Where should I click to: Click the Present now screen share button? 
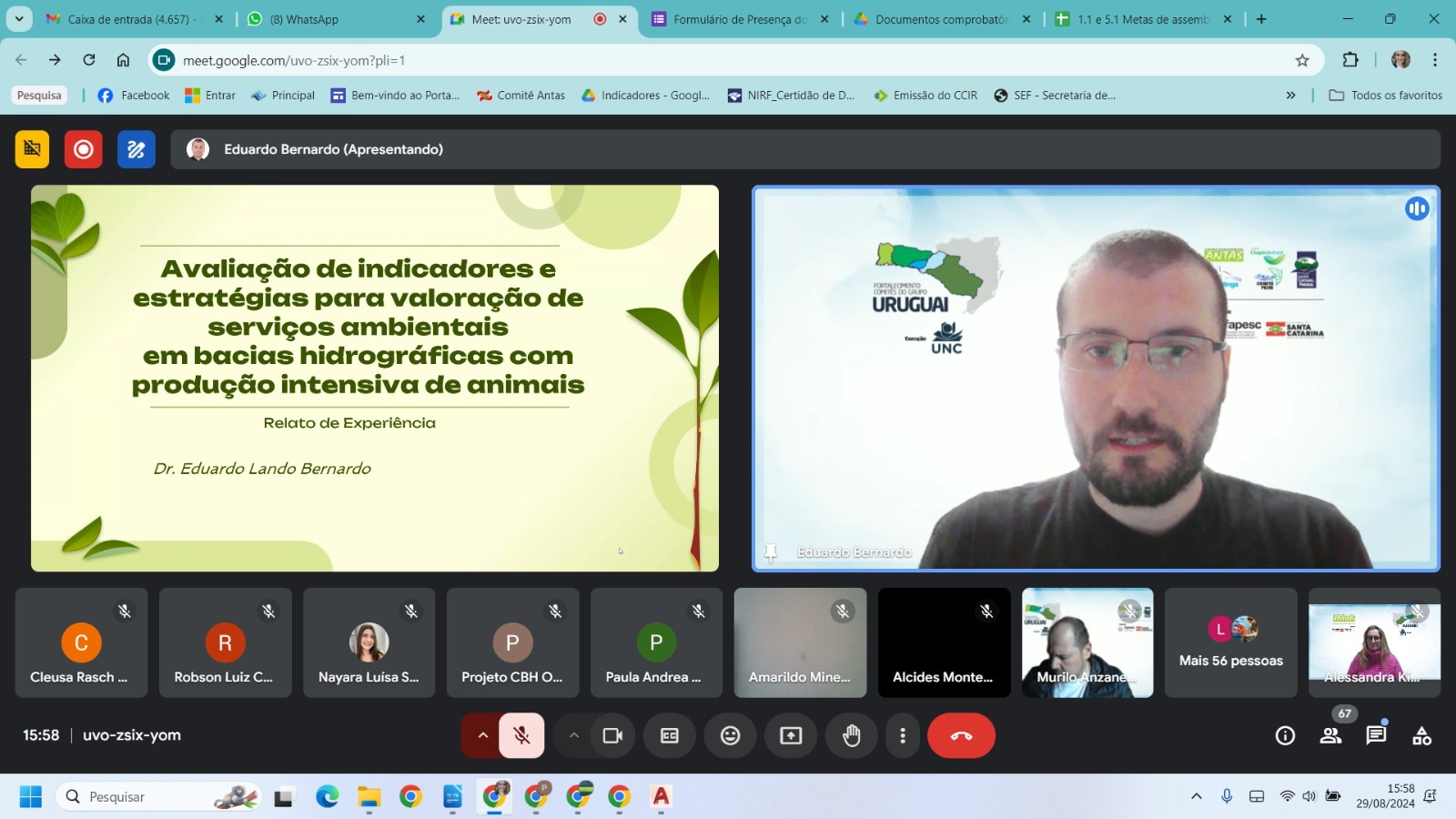(791, 735)
